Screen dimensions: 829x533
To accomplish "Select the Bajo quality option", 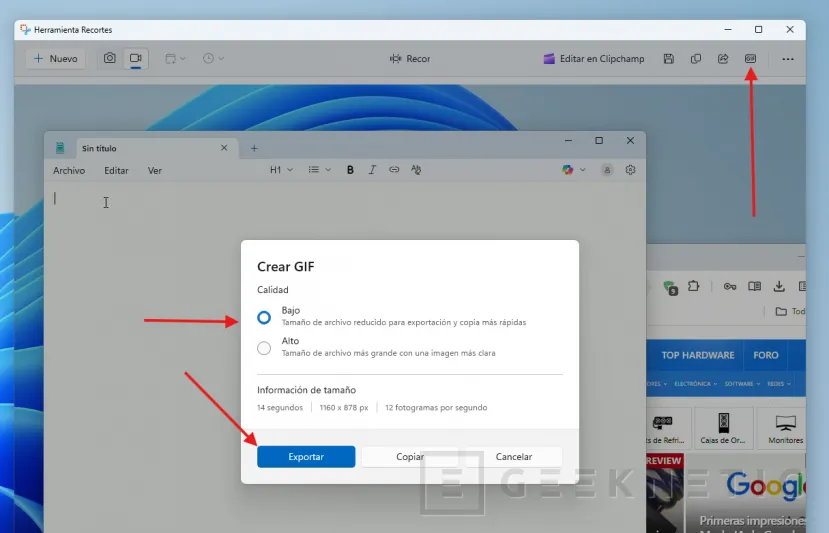I will click(264, 318).
